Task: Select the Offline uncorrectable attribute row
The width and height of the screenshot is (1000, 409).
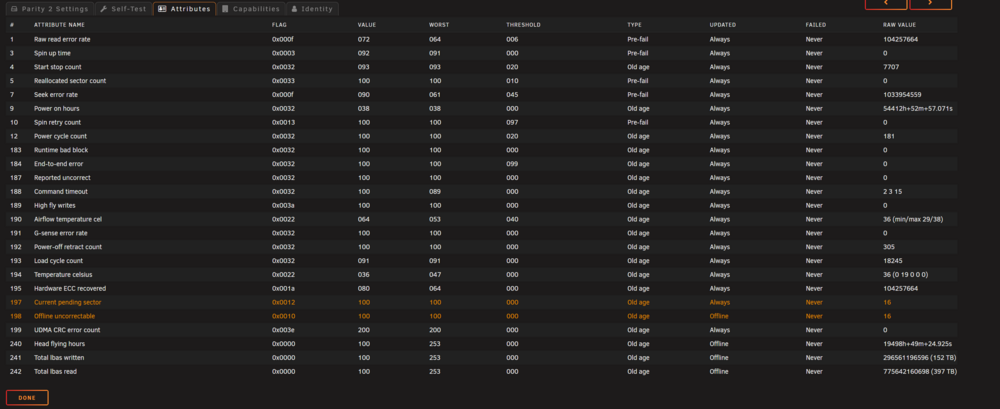Action: click(x=482, y=316)
